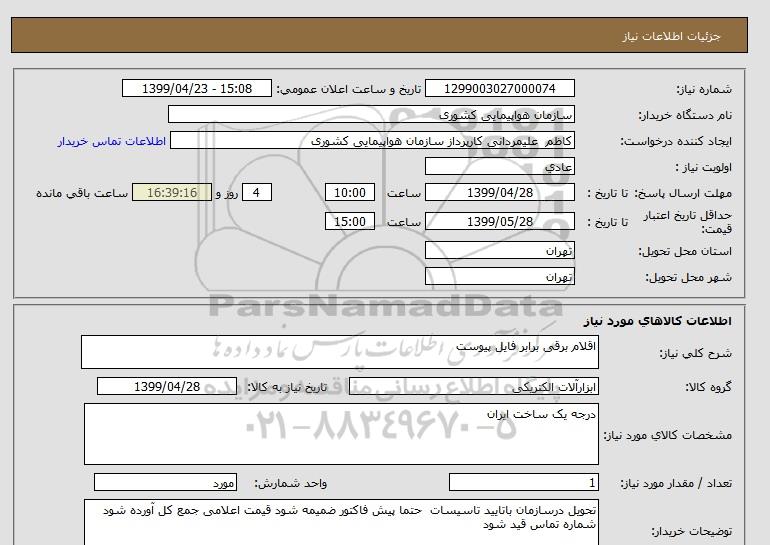Click label ایجاد کننده درخواست

pos(676,141)
